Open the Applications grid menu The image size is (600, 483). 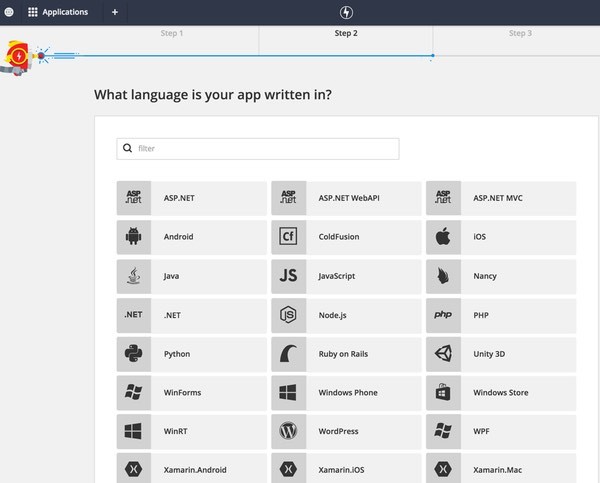point(58,12)
